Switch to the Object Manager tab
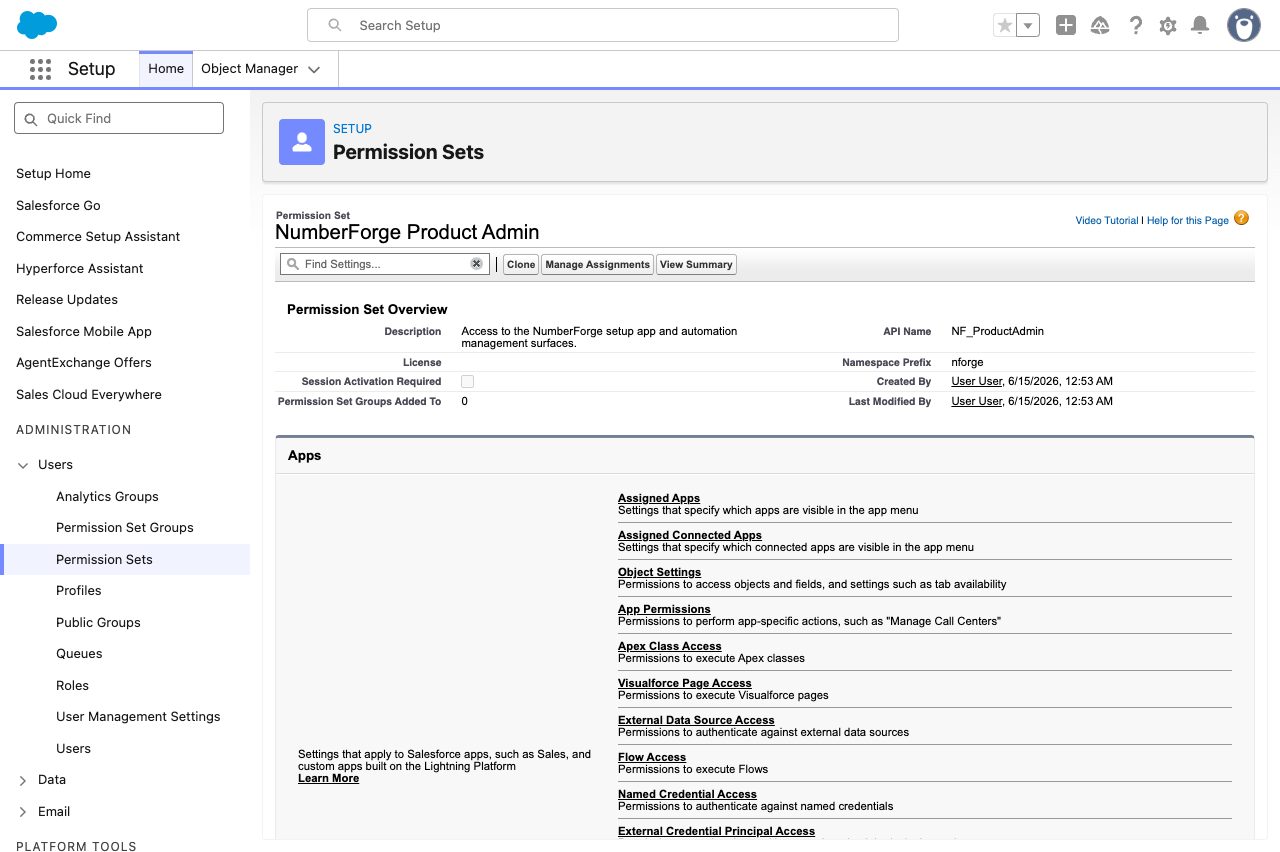 coord(250,69)
